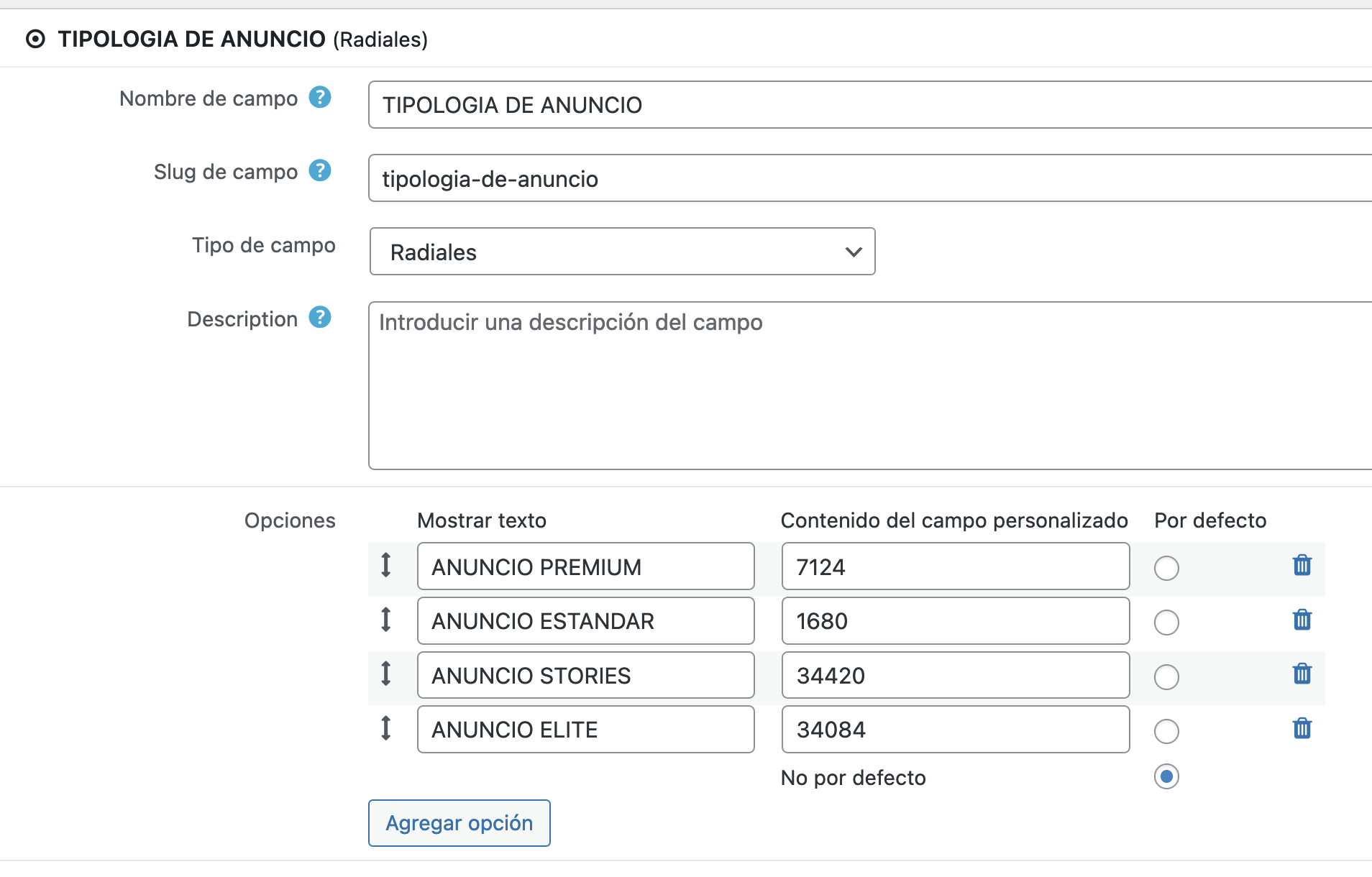Open the Tipo de campo Radiales dropdown

pyautogui.click(x=622, y=252)
